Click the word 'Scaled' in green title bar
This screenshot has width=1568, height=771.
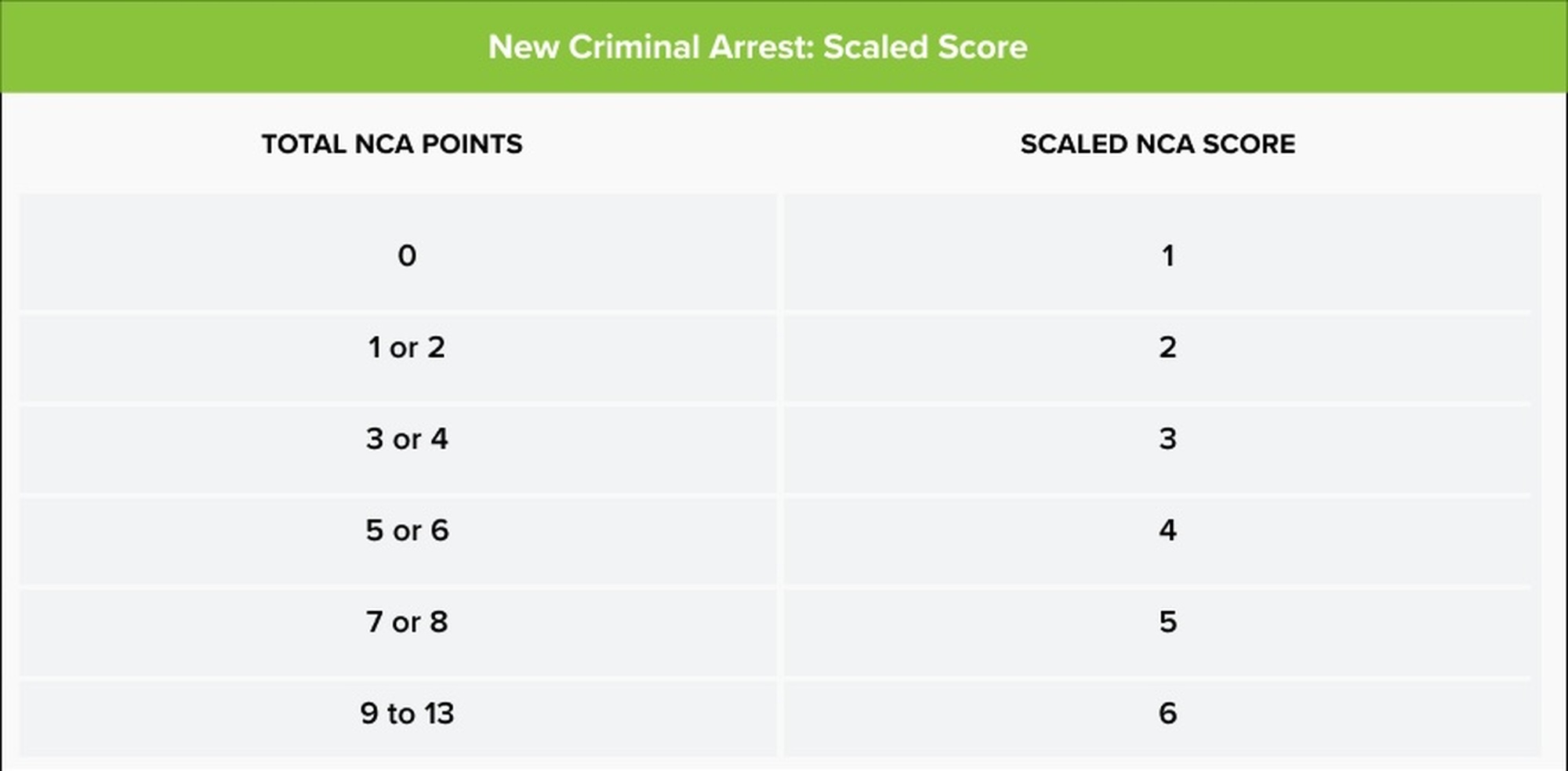[874, 47]
